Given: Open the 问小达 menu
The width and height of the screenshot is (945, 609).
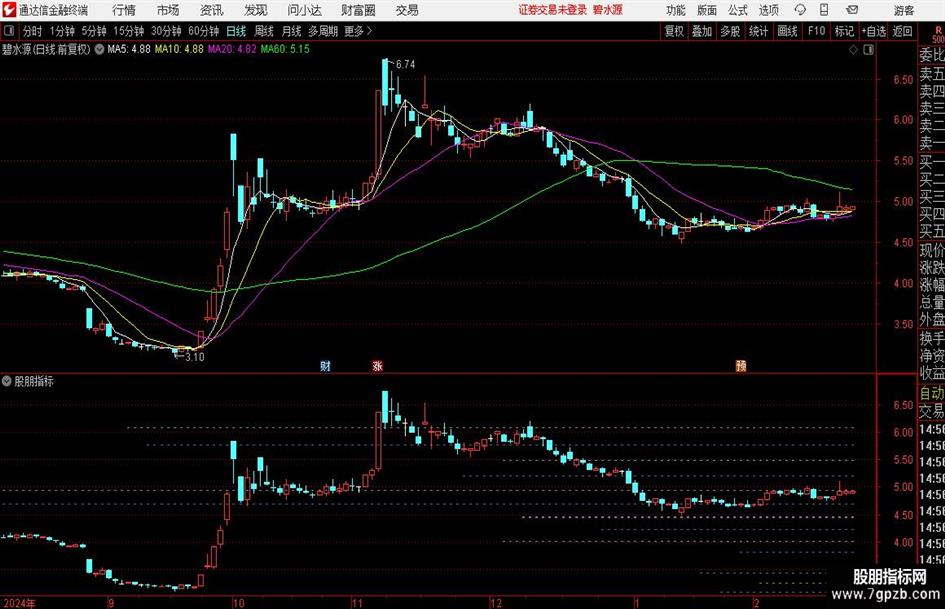Looking at the screenshot, I should (x=304, y=10).
